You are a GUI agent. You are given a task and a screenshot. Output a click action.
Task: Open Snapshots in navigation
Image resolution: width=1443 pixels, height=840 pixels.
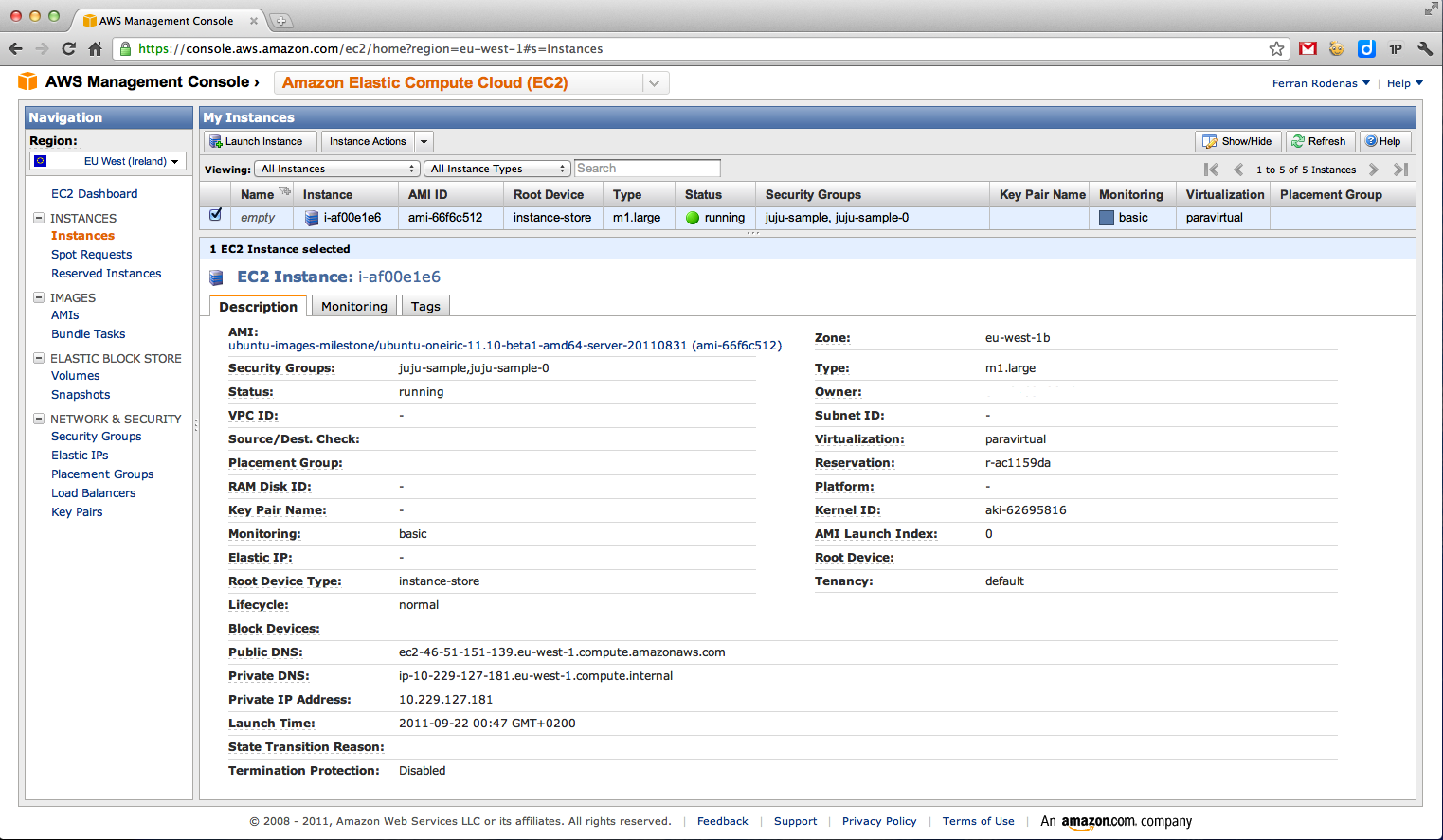[81, 394]
